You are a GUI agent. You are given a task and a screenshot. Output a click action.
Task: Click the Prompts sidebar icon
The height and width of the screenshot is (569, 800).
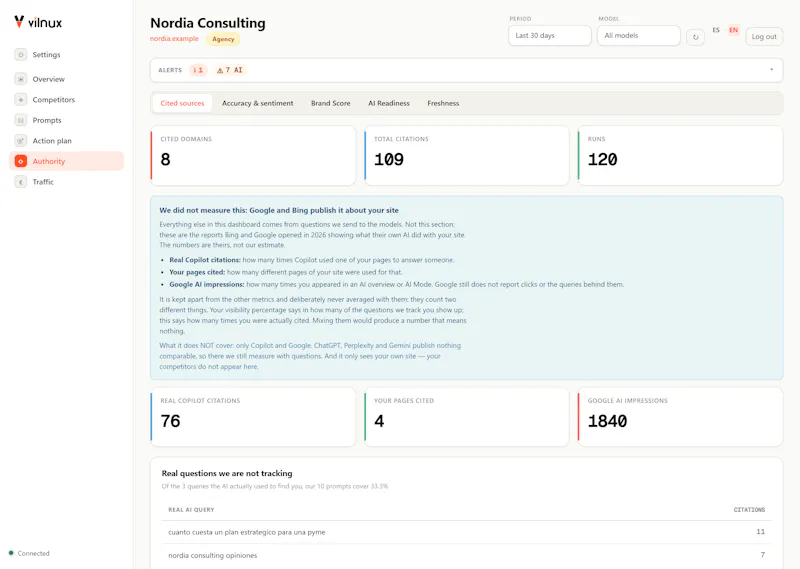click(20, 120)
